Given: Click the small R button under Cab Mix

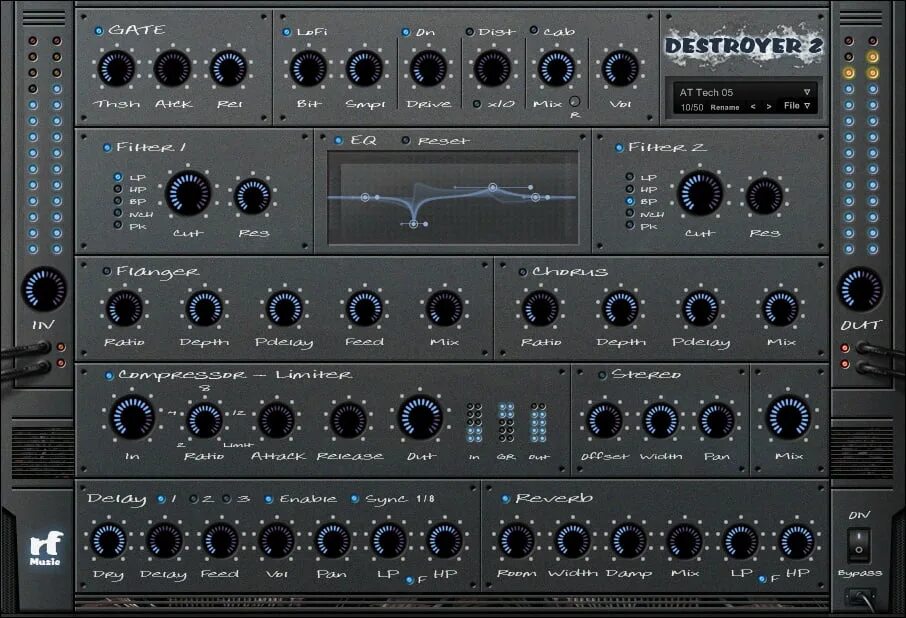Looking at the screenshot, I should 574,102.
